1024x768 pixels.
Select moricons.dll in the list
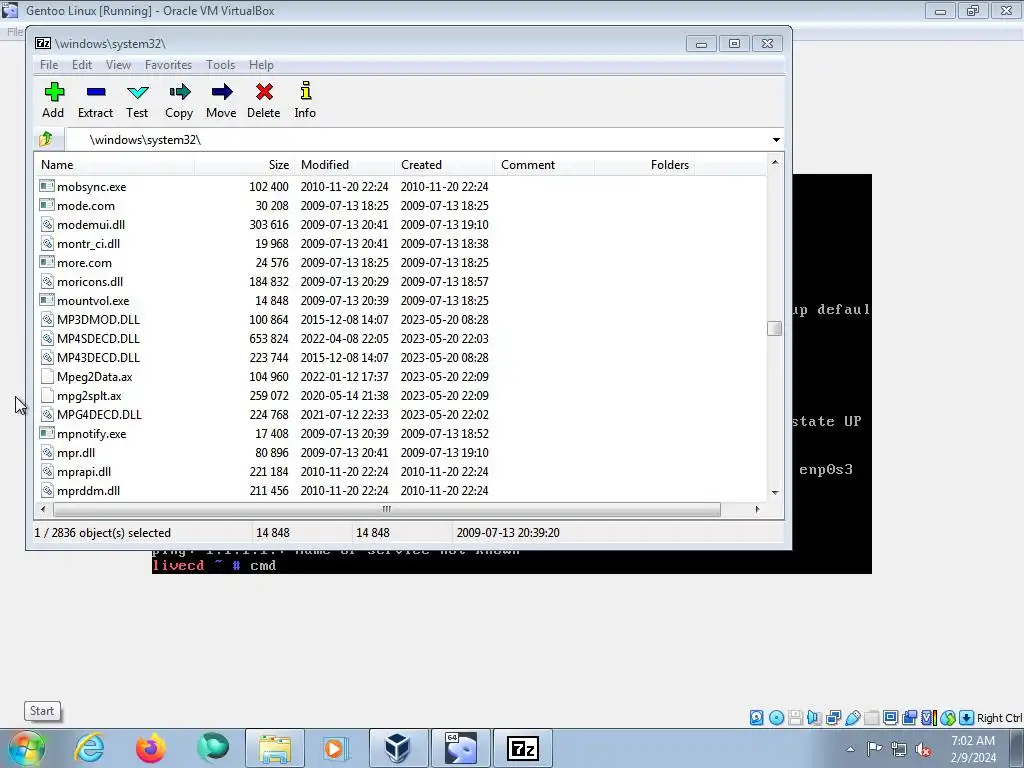point(89,281)
